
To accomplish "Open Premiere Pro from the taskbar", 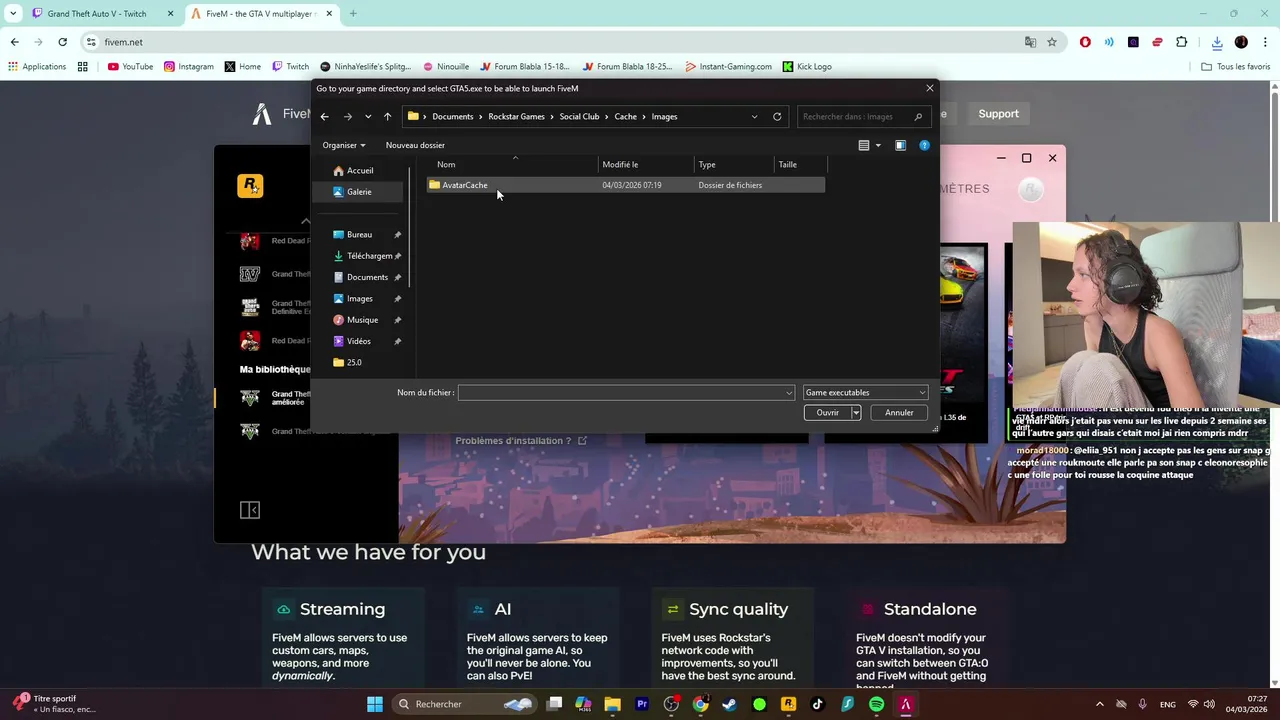I will click(642, 704).
